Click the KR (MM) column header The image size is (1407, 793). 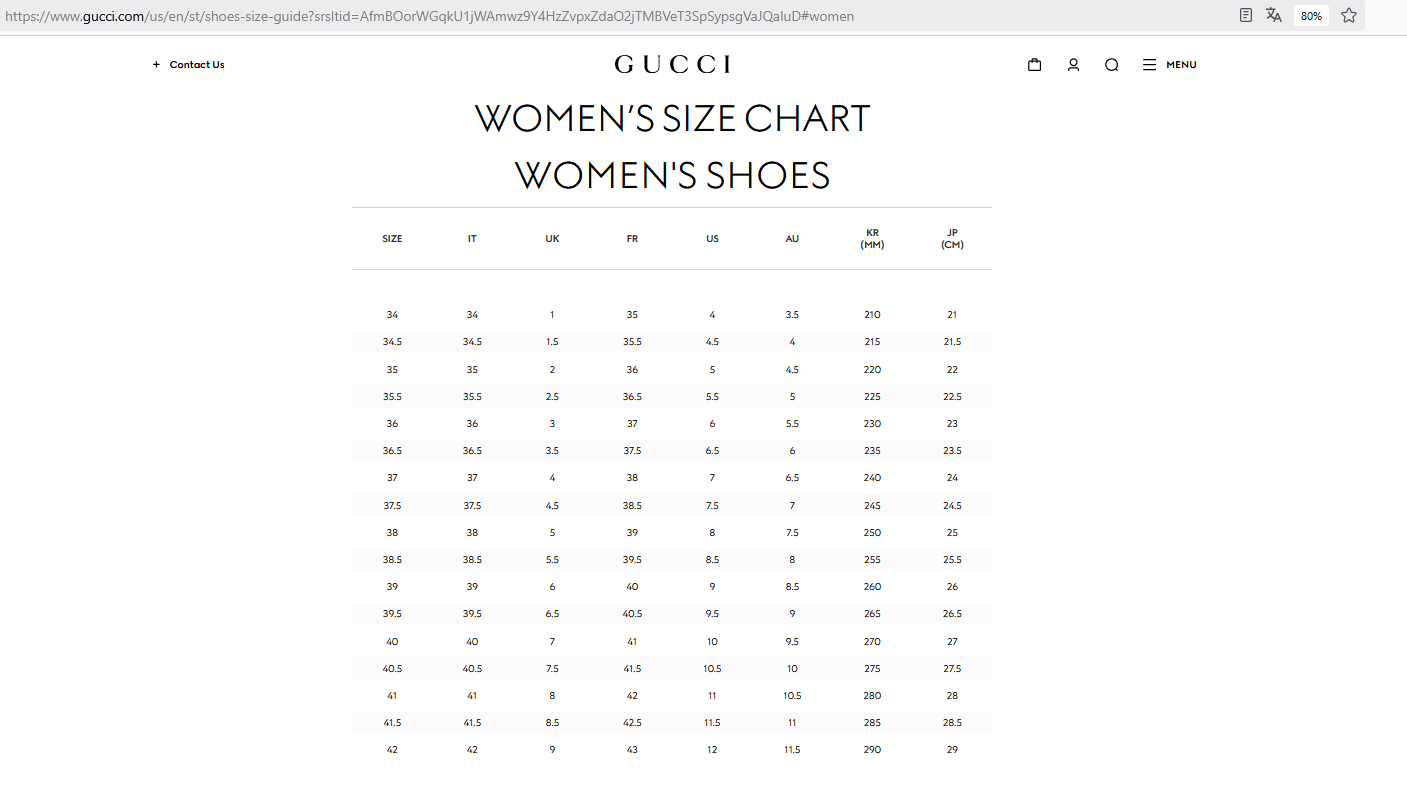[872, 239]
